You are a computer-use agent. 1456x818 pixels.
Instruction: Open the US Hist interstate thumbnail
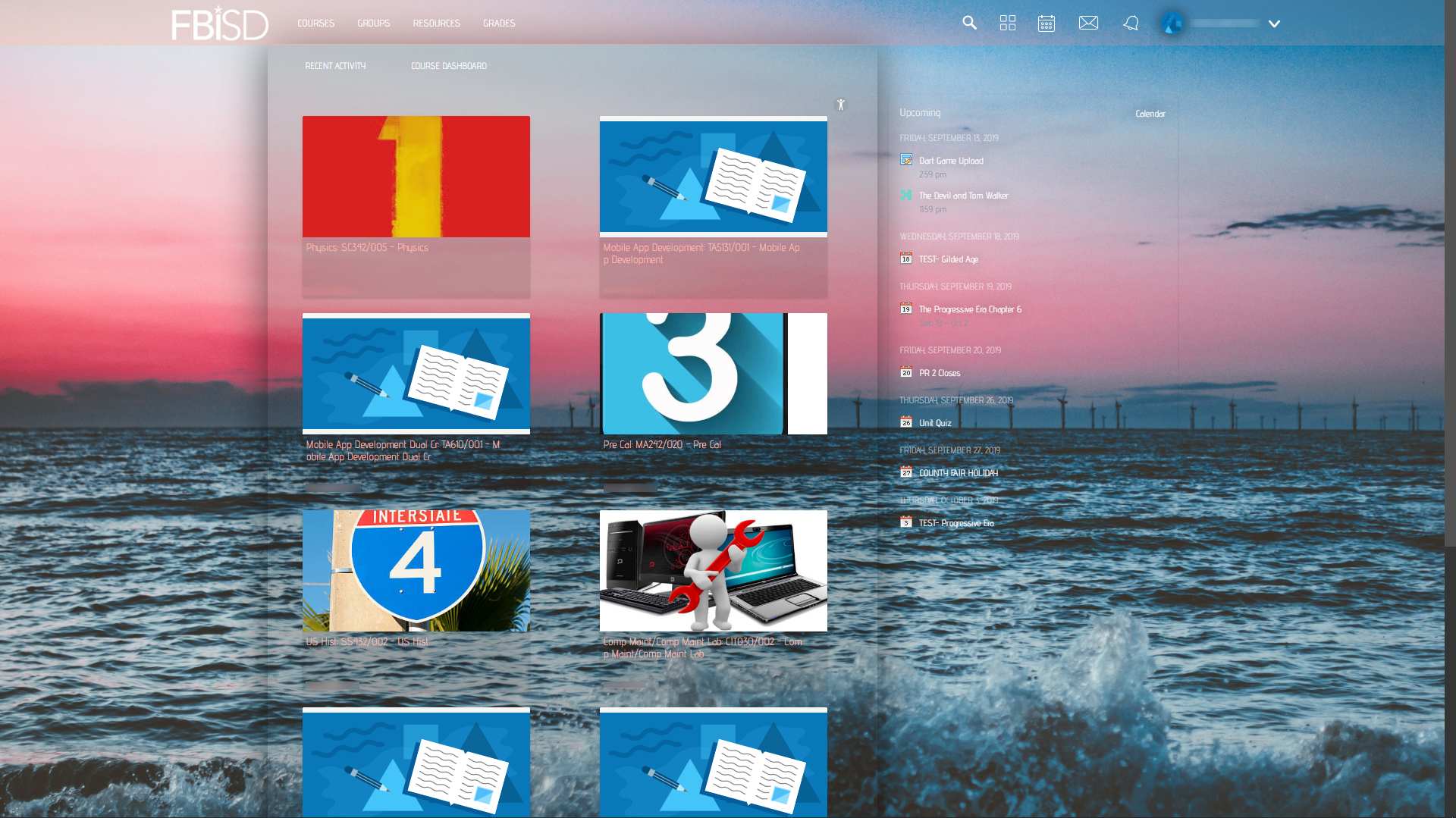(x=416, y=571)
